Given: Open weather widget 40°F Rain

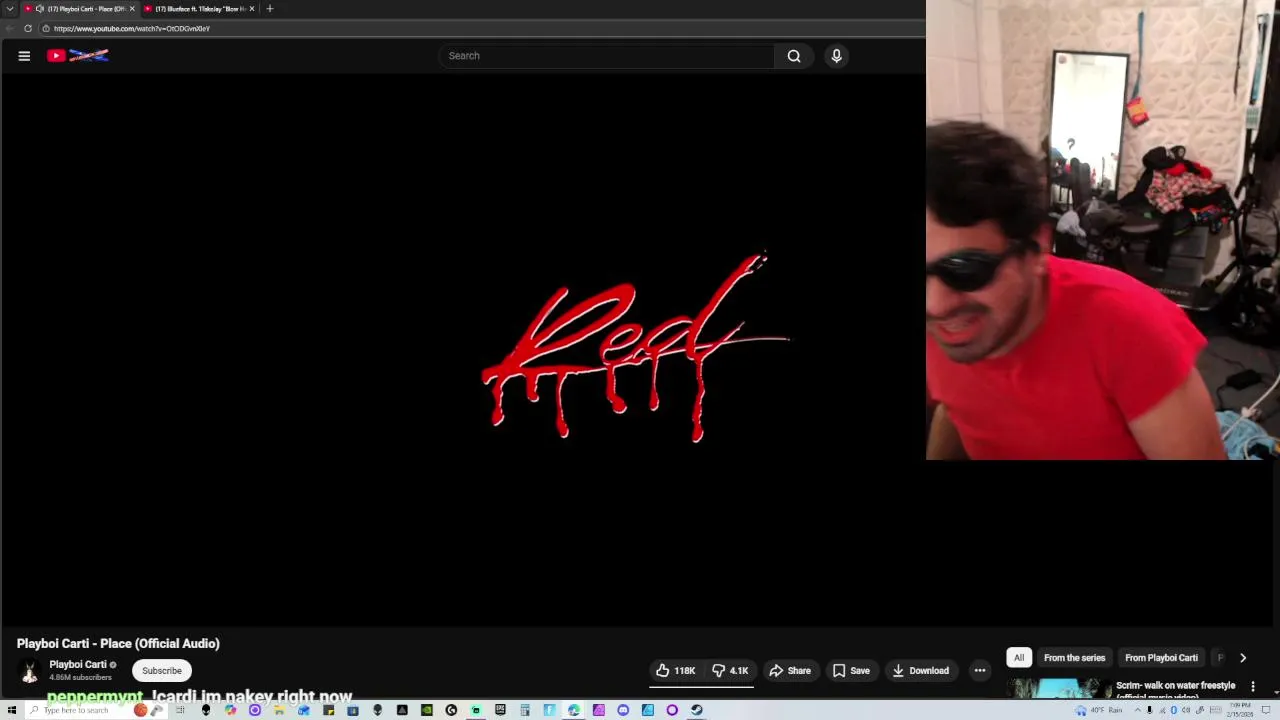Looking at the screenshot, I should pyautogui.click(x=1098, y=710).
